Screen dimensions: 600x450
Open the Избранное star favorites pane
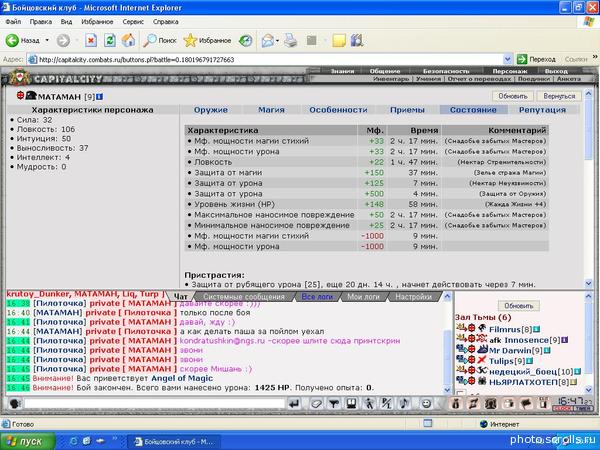207,40
